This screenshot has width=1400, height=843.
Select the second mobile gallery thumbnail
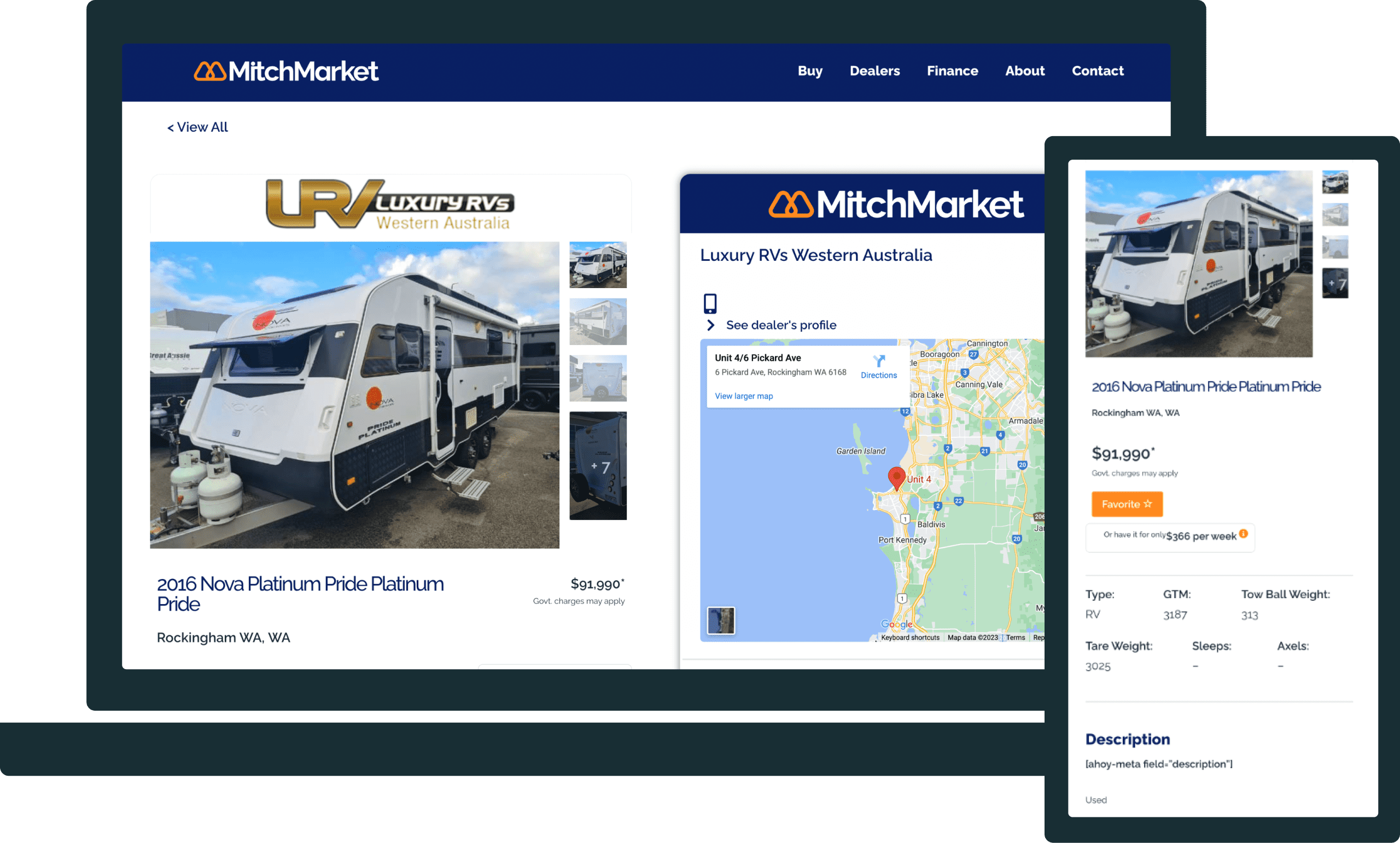pyautogui.click(x=1335, y=215)
